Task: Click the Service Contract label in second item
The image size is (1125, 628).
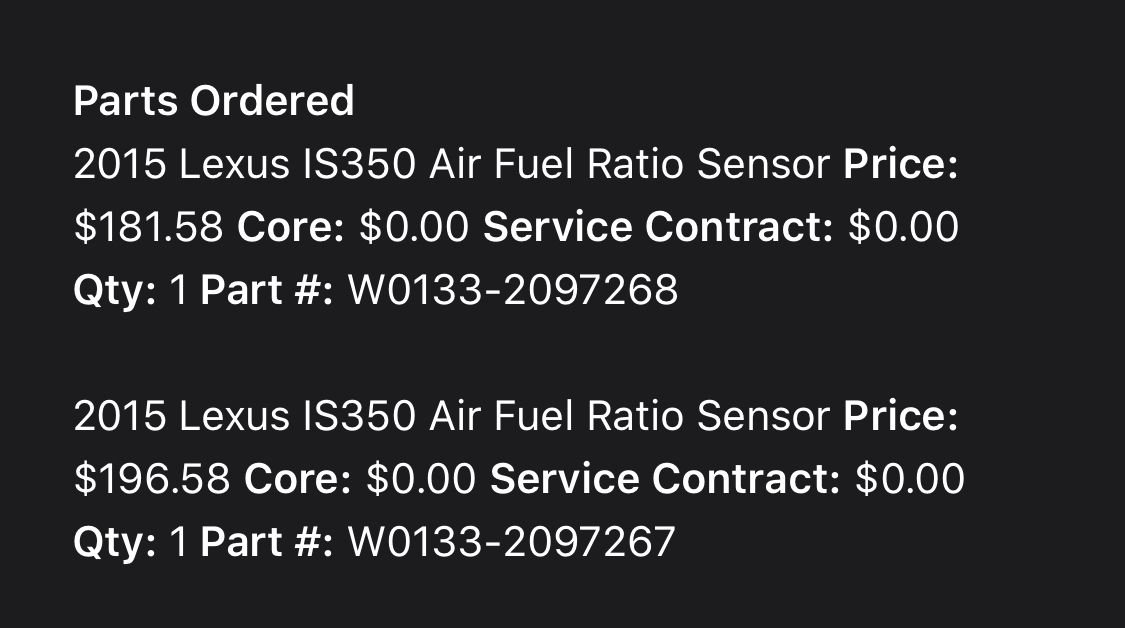Action: pyautogui.click(x=665, y=480)
